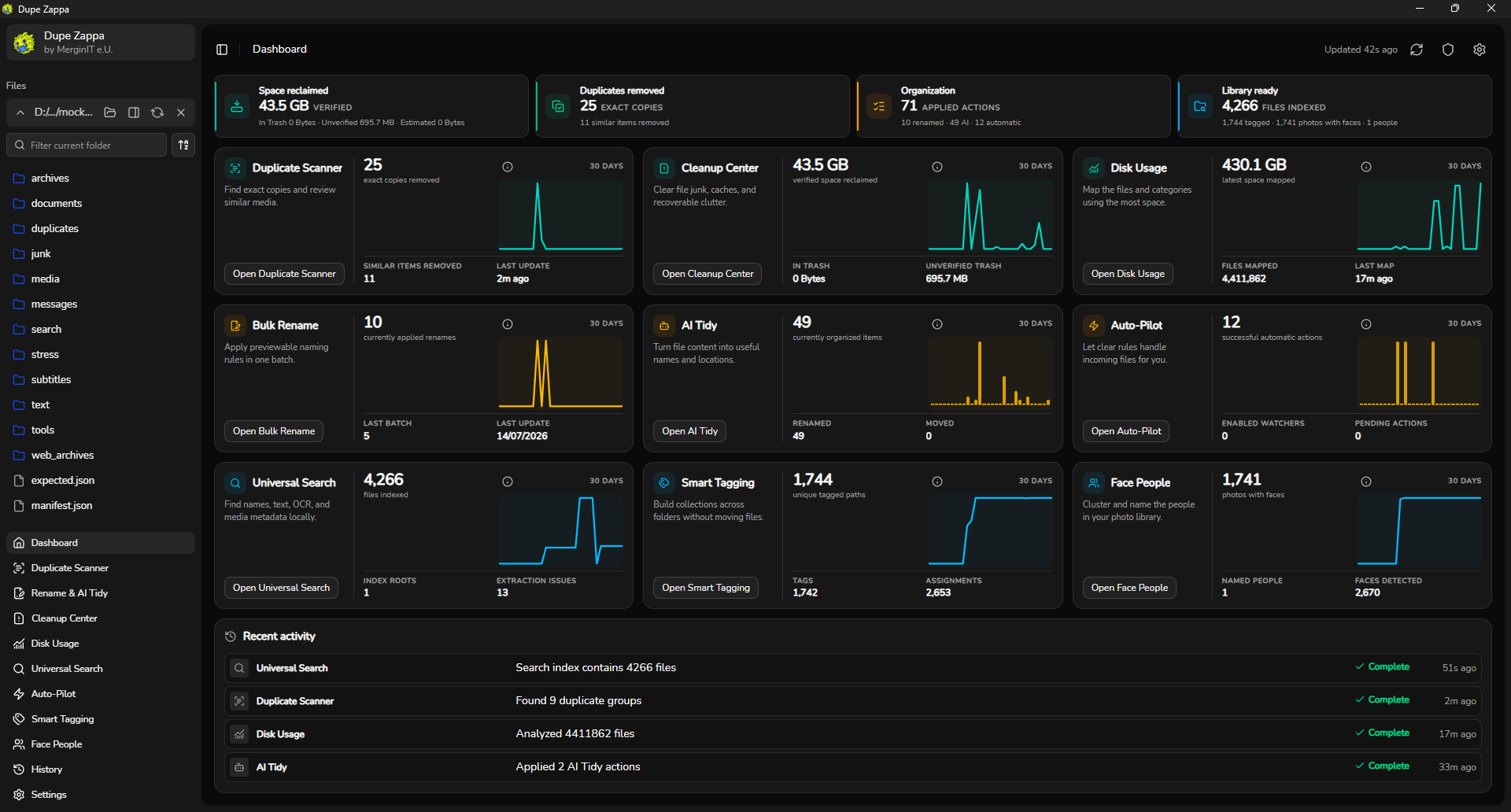Reload the current folder icon
The image size is (1511, 812).
click(157, 113)
